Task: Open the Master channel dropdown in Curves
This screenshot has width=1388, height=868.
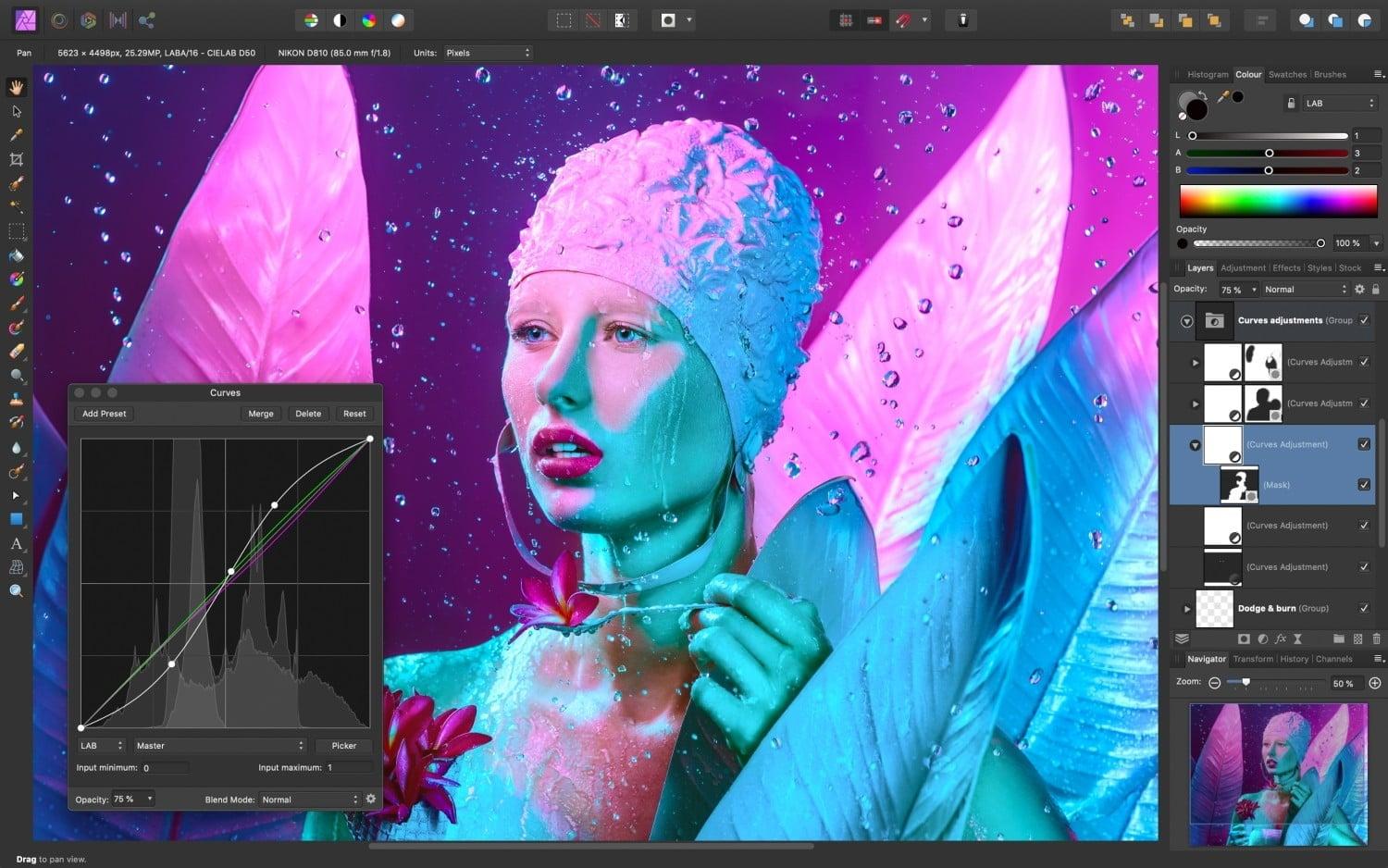Action: [219, 745]
